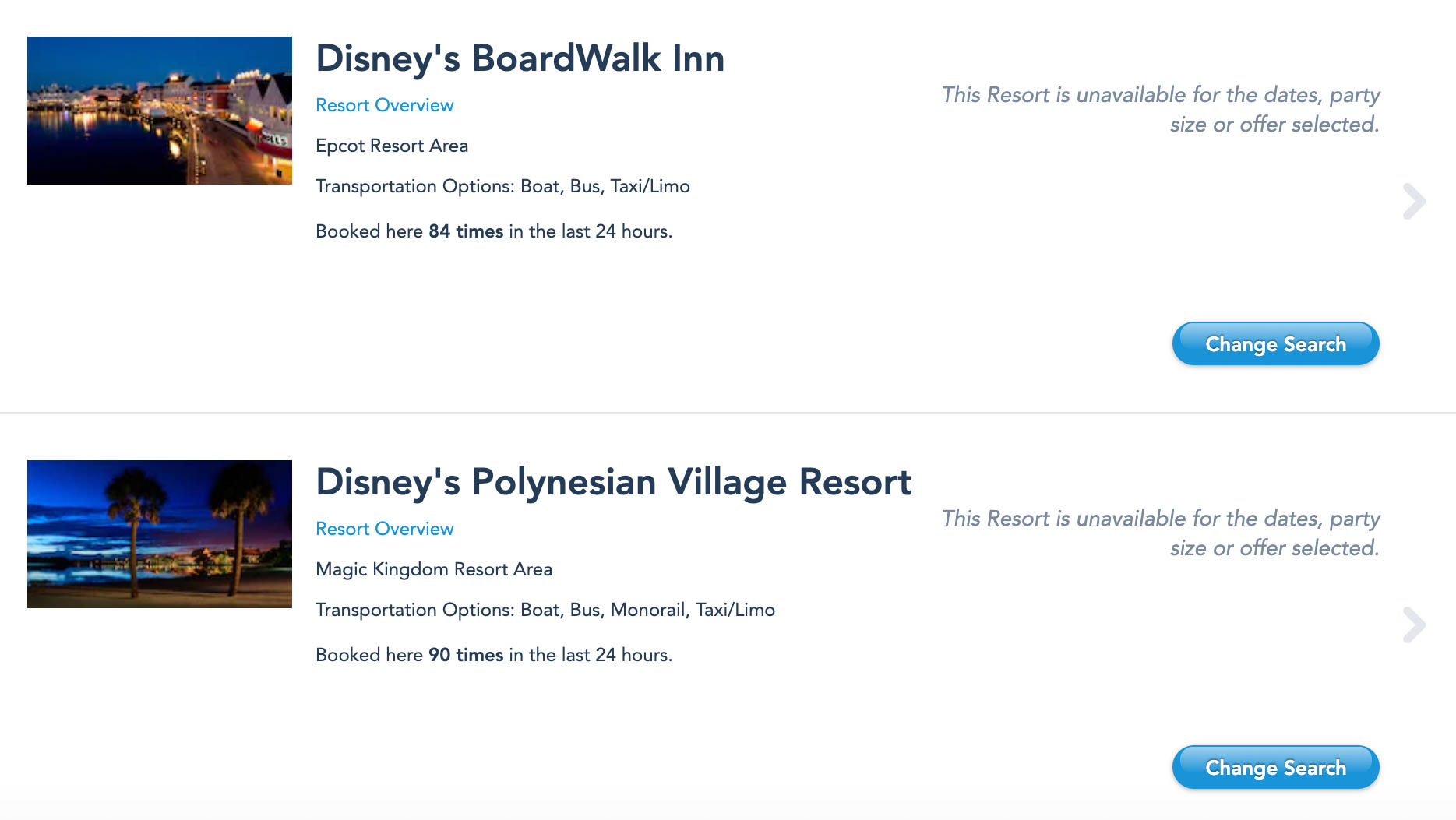Click Polynesian transportation options including Monorail
Screen dimensions: 1456x820
(545, 610)
